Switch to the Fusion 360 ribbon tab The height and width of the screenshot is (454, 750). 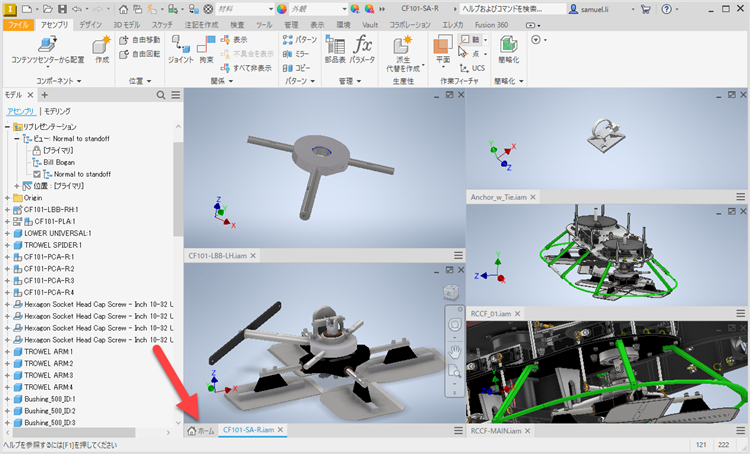pos(491,24)
